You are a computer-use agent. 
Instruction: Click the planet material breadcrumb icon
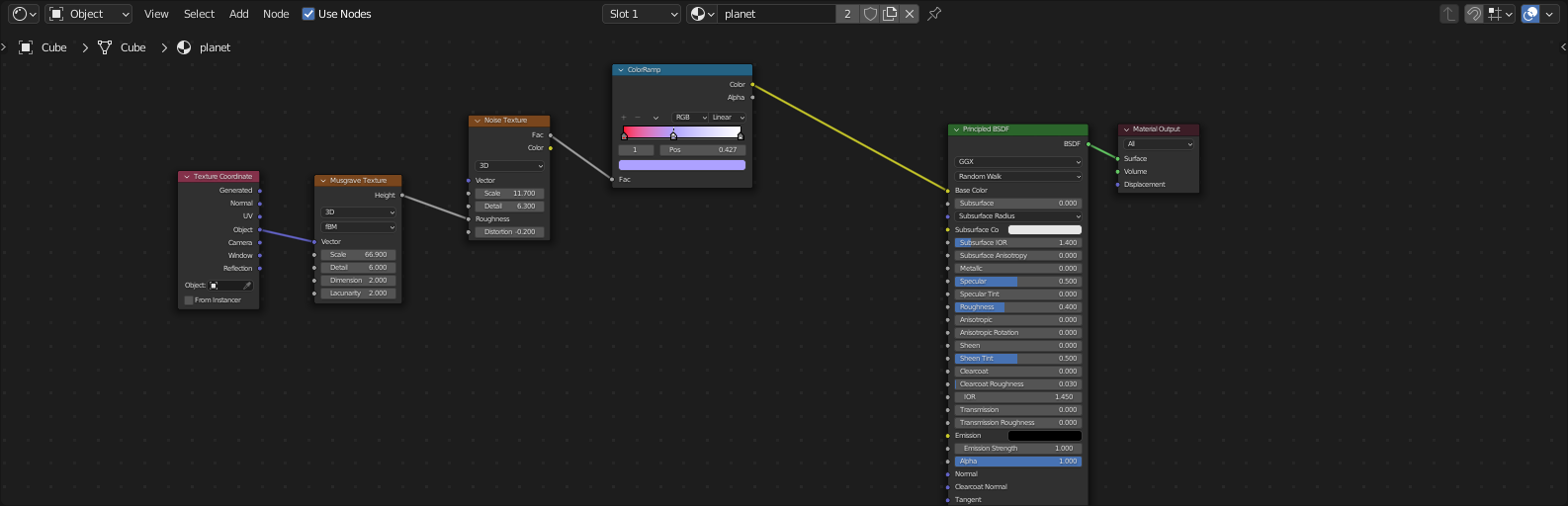tap(184, 47)
